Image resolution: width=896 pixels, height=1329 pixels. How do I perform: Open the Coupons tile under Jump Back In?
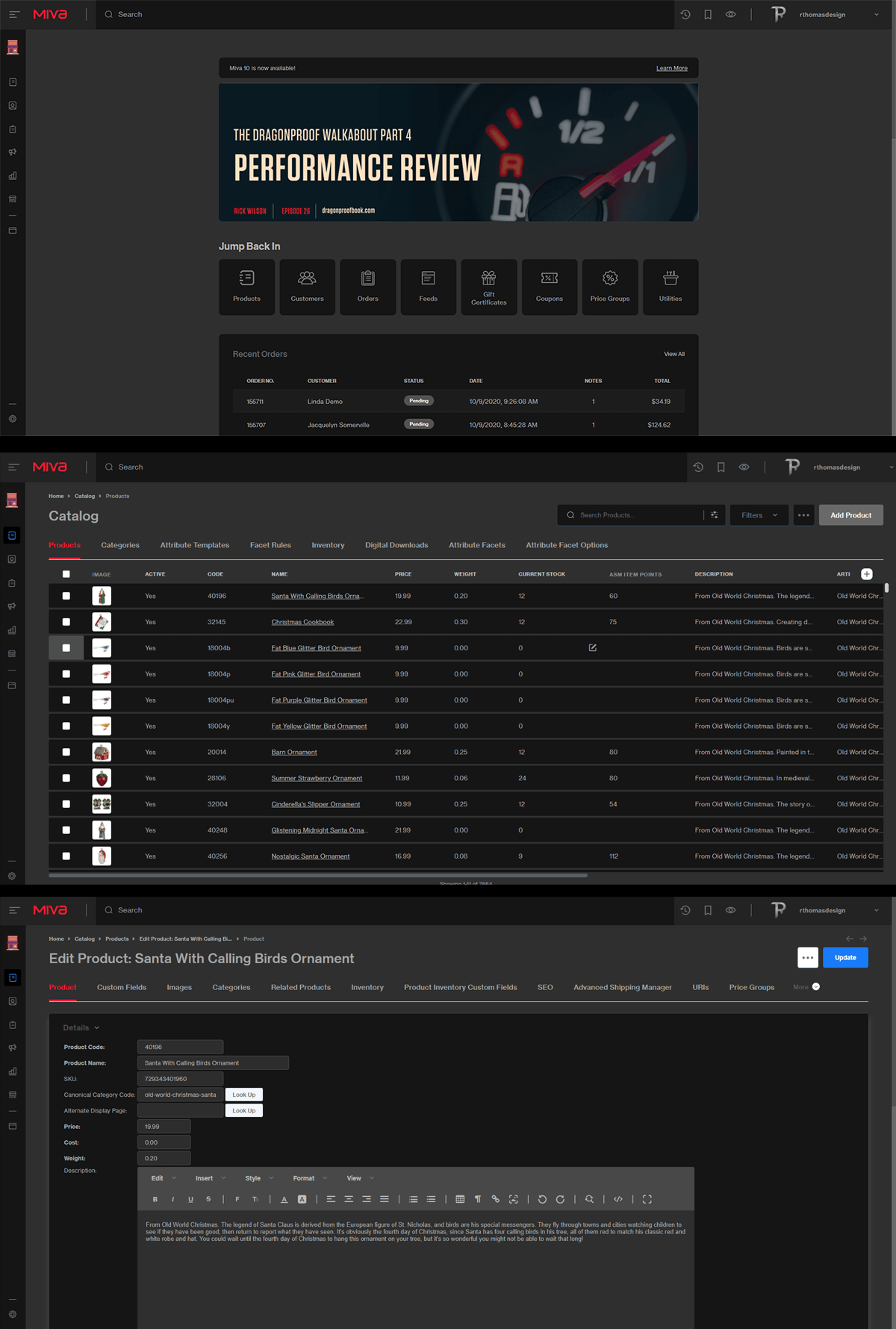(x=550, y=287)
